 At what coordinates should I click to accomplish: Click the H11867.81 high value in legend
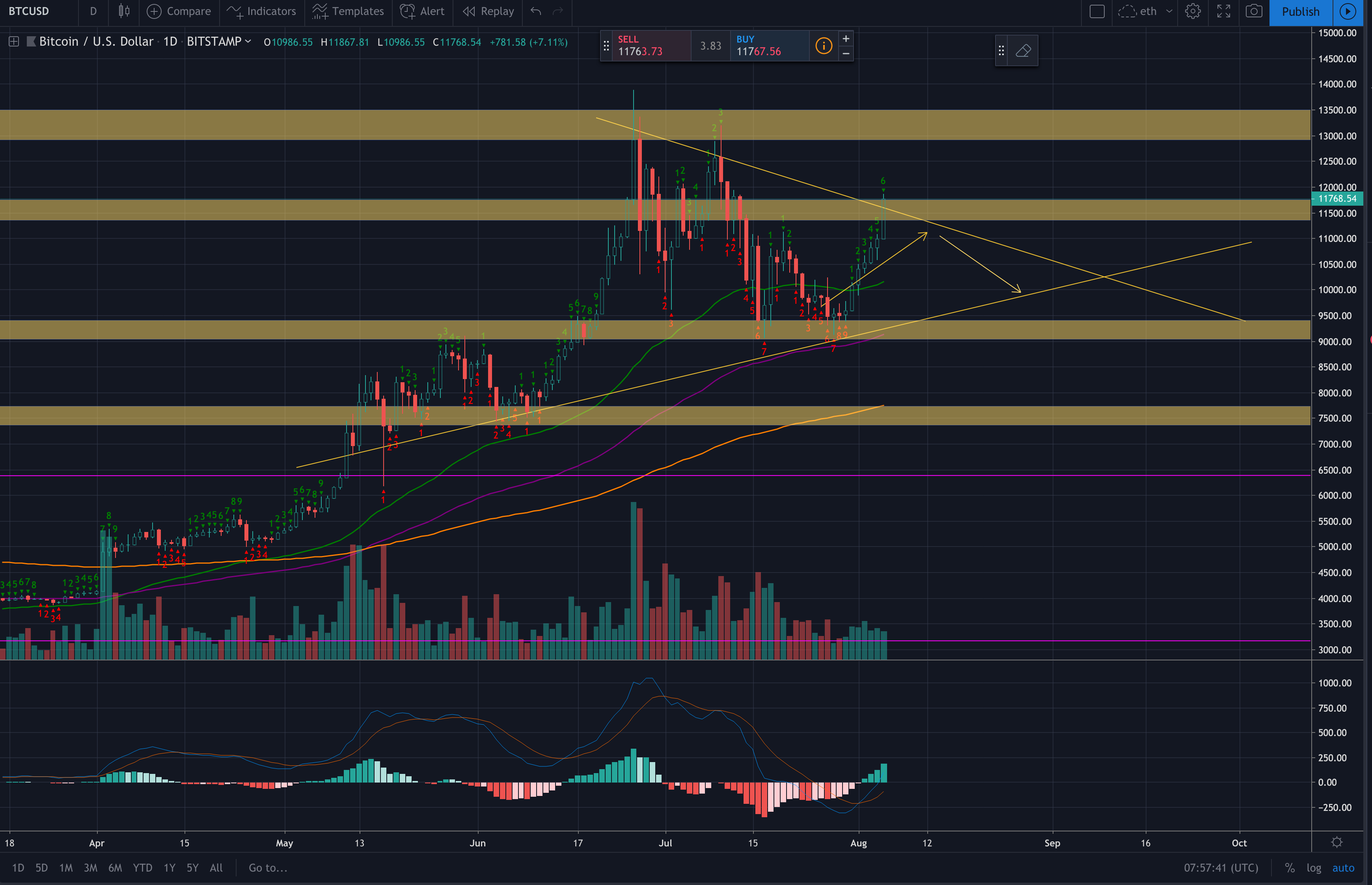click(345, 42)
